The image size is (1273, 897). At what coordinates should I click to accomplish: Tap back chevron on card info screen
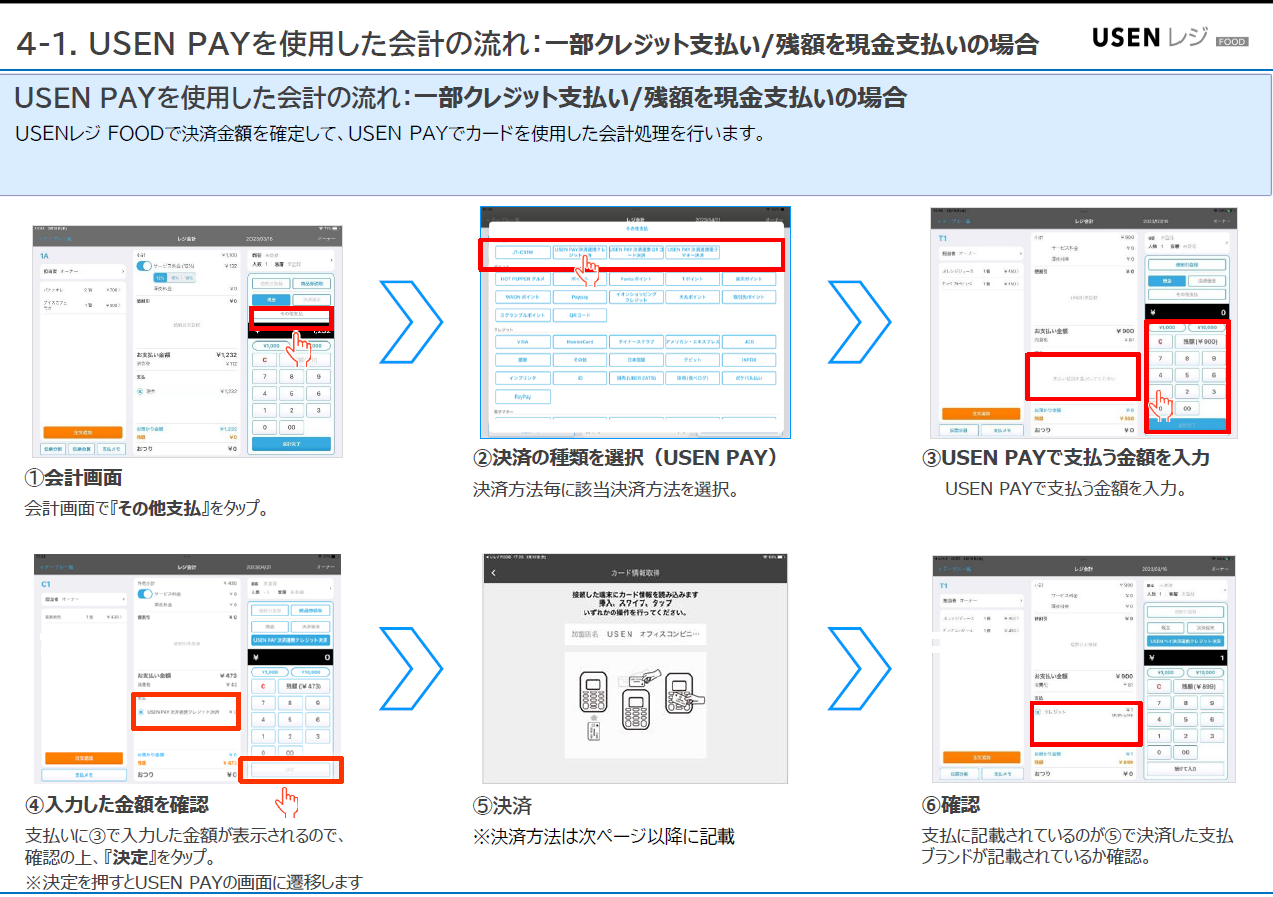pyautogui.click(x=493, y=573)
